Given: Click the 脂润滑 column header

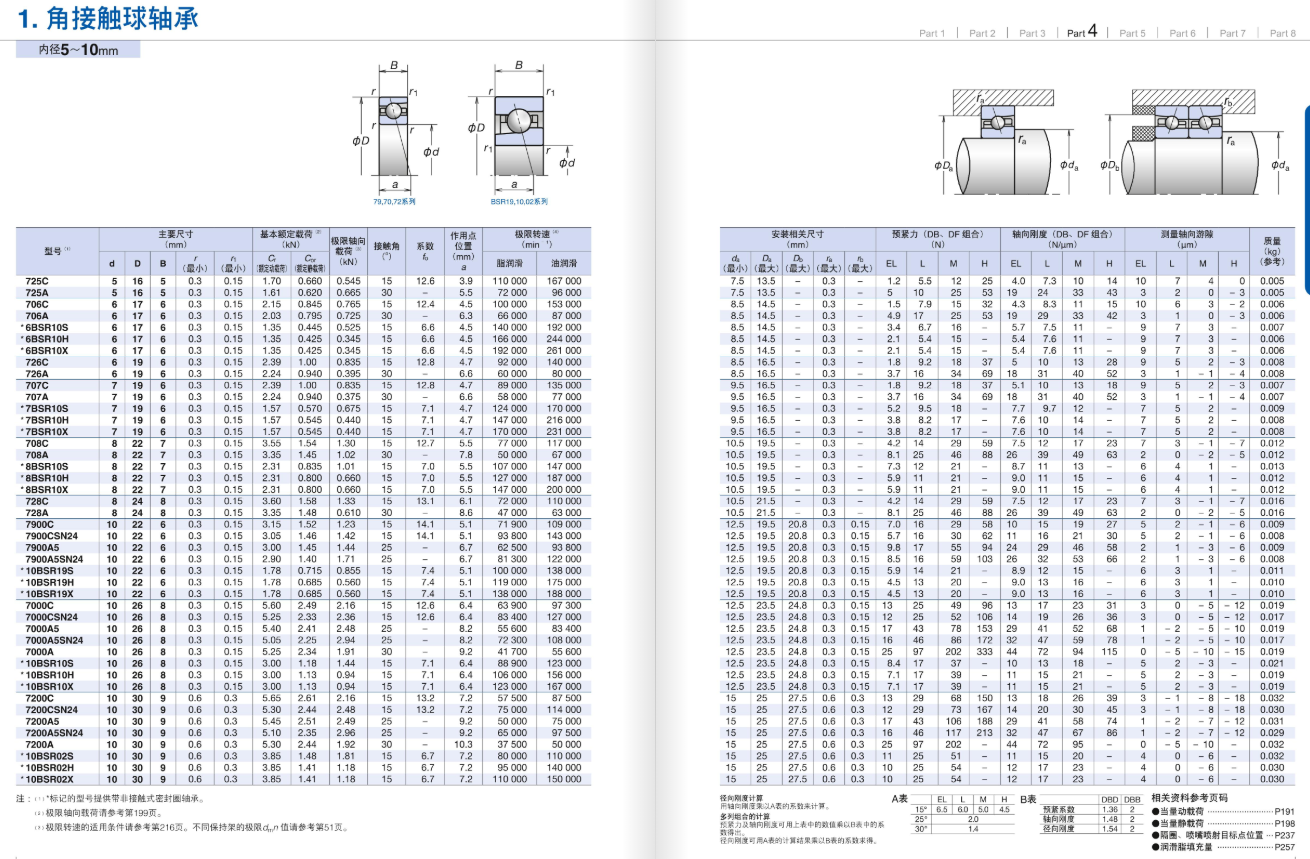Looking at the screenshot, I should click(x=510, y=264).
